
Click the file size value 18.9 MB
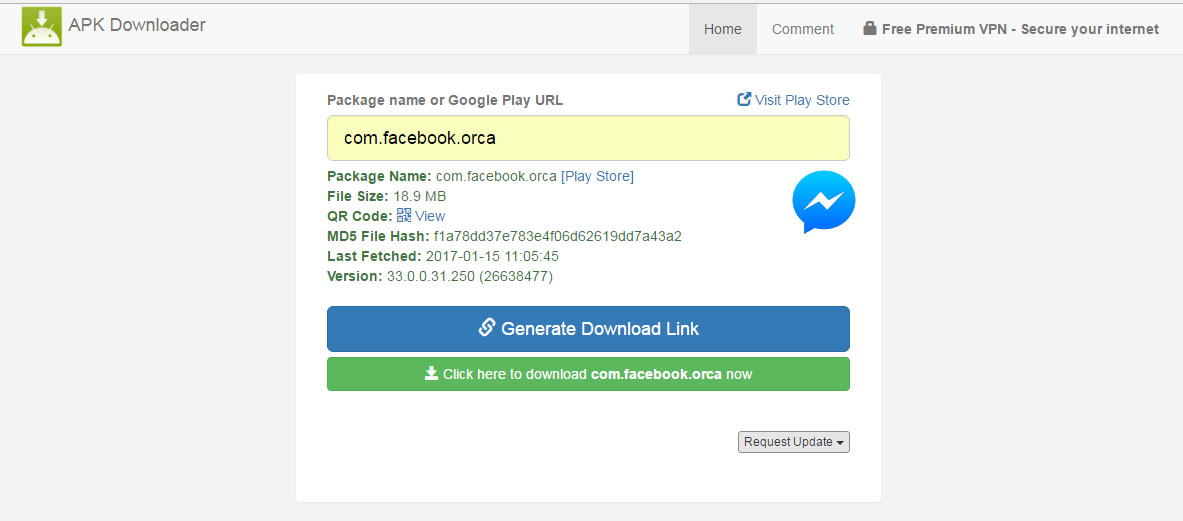click(419, 196)
